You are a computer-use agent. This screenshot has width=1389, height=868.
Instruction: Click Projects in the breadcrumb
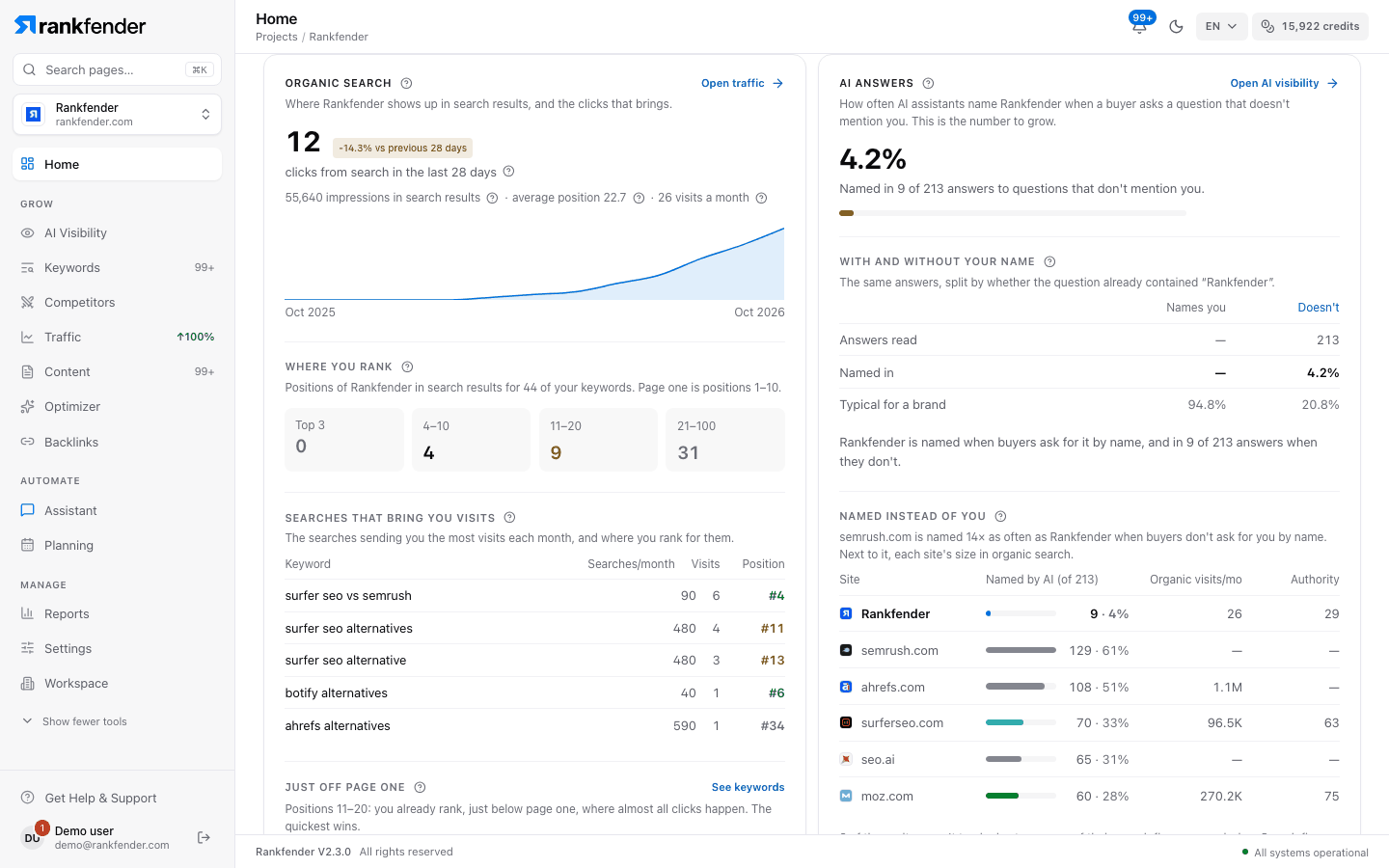(276, 37)
